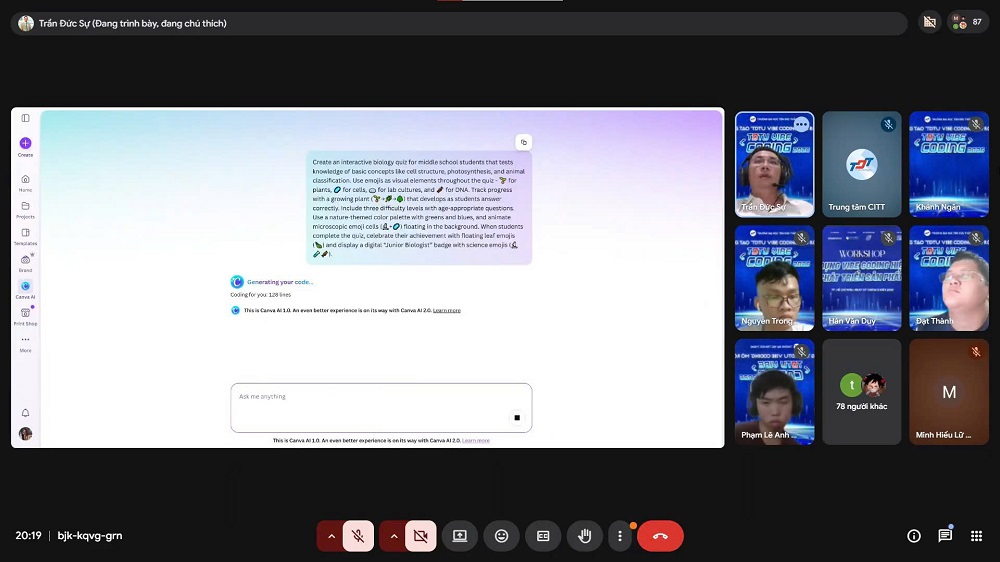Open Canva account profile avatar
1000x562 pixels.
[26, 434]
